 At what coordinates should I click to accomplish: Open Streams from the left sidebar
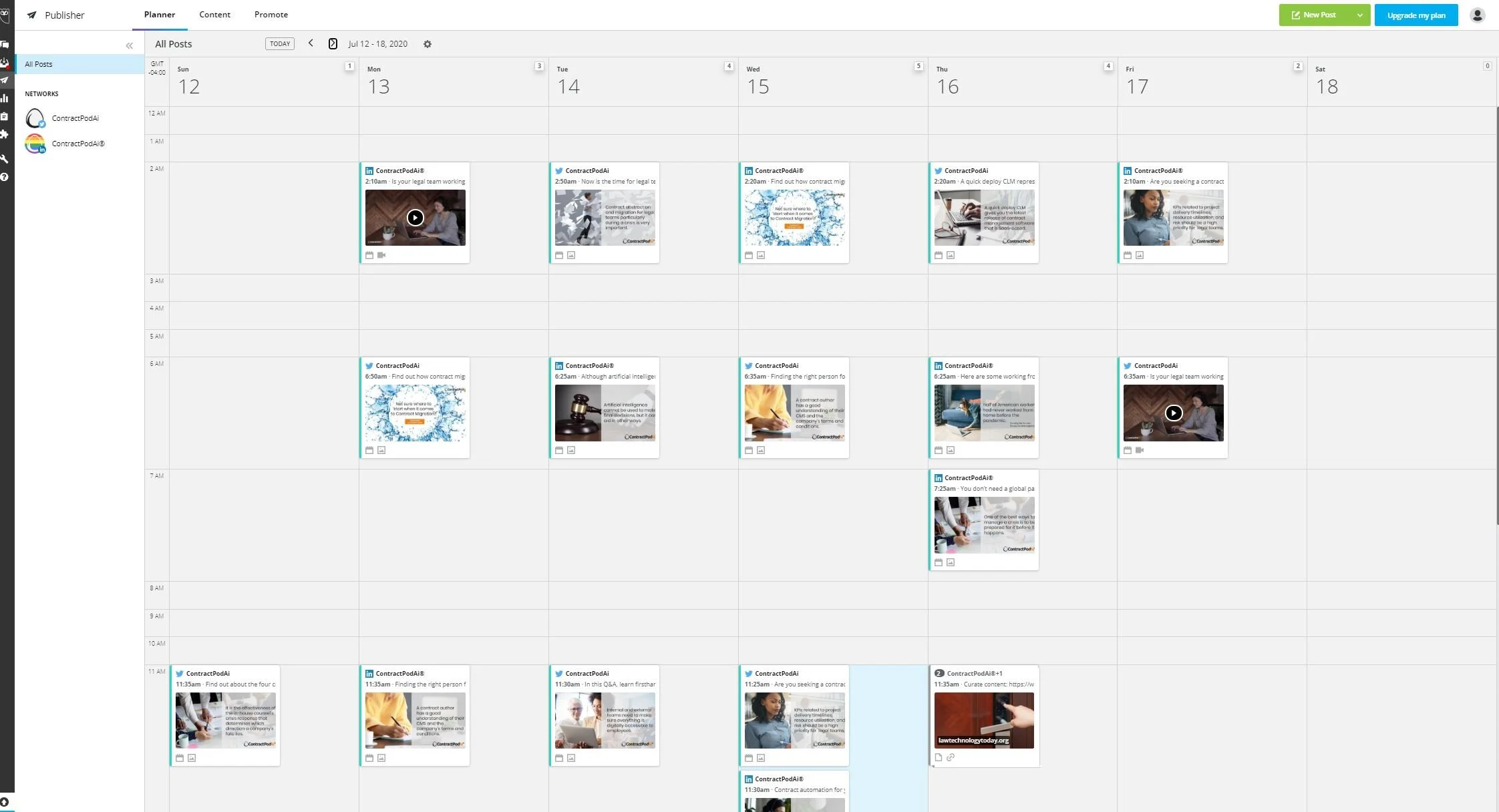click(x=5, y=45)
